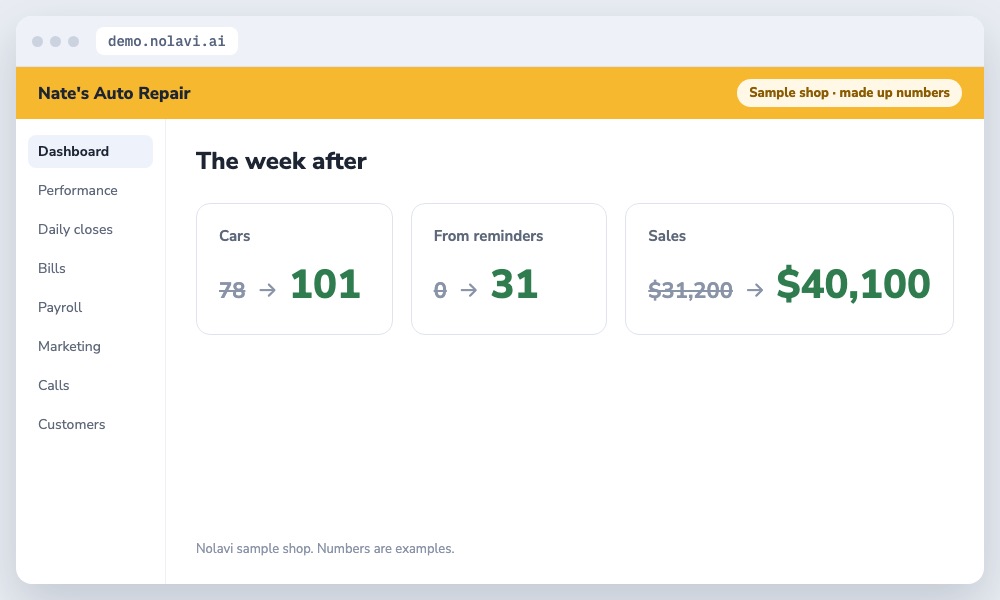Image resolution: width=1000 pixels, height=600 pixels.
Task: Click the "Sample shop · made up numbers" badge
Action: click(x=849, y=92)
